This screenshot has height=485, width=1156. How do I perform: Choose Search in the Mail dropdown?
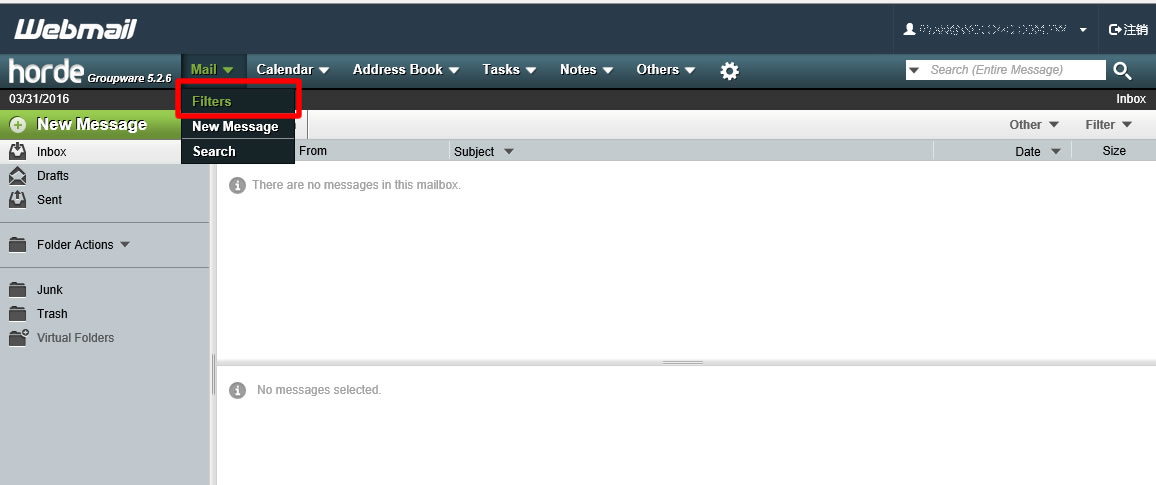click(x=214, y=152)
